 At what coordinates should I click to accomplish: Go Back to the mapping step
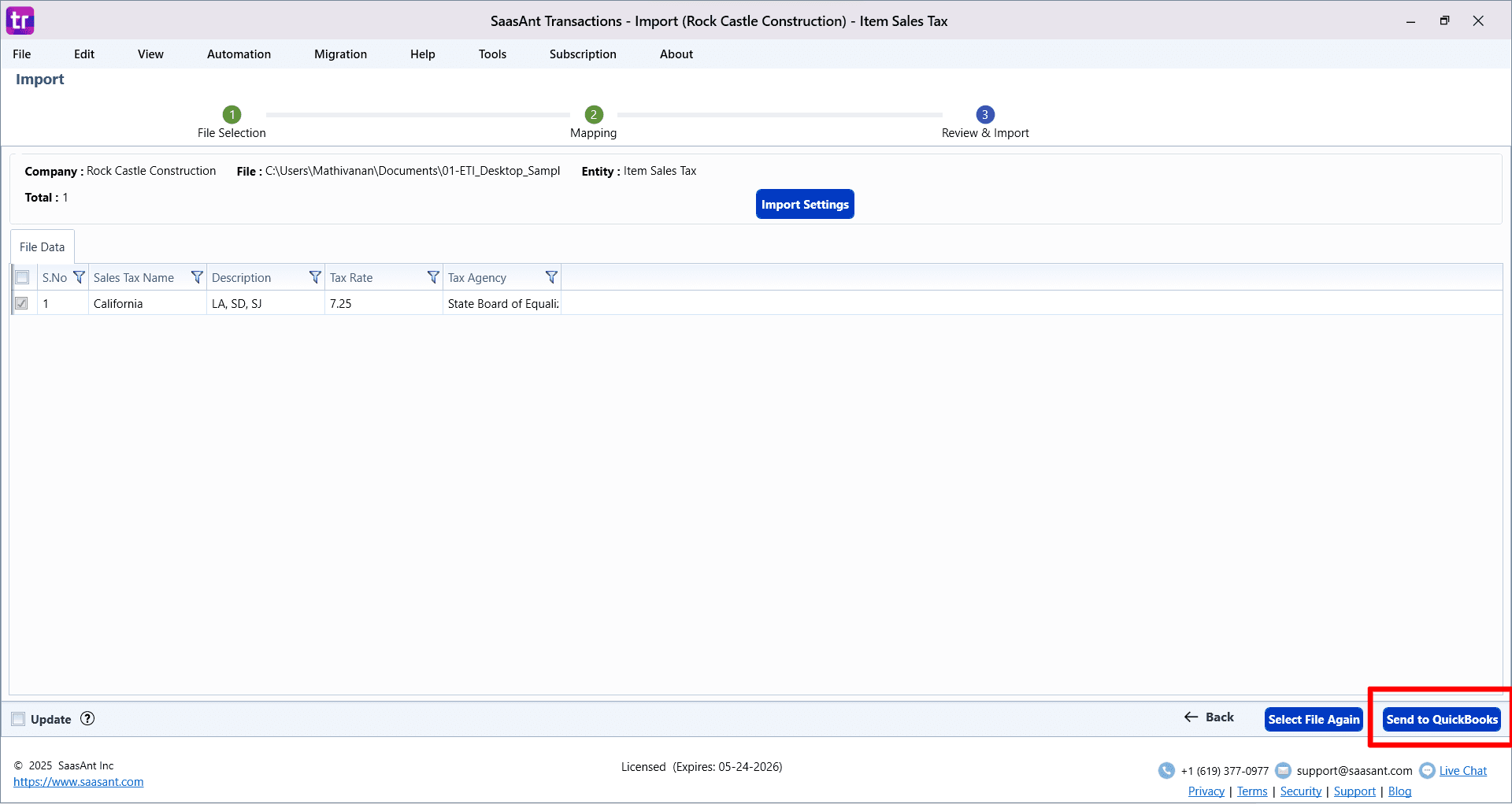pos(1209,717)
